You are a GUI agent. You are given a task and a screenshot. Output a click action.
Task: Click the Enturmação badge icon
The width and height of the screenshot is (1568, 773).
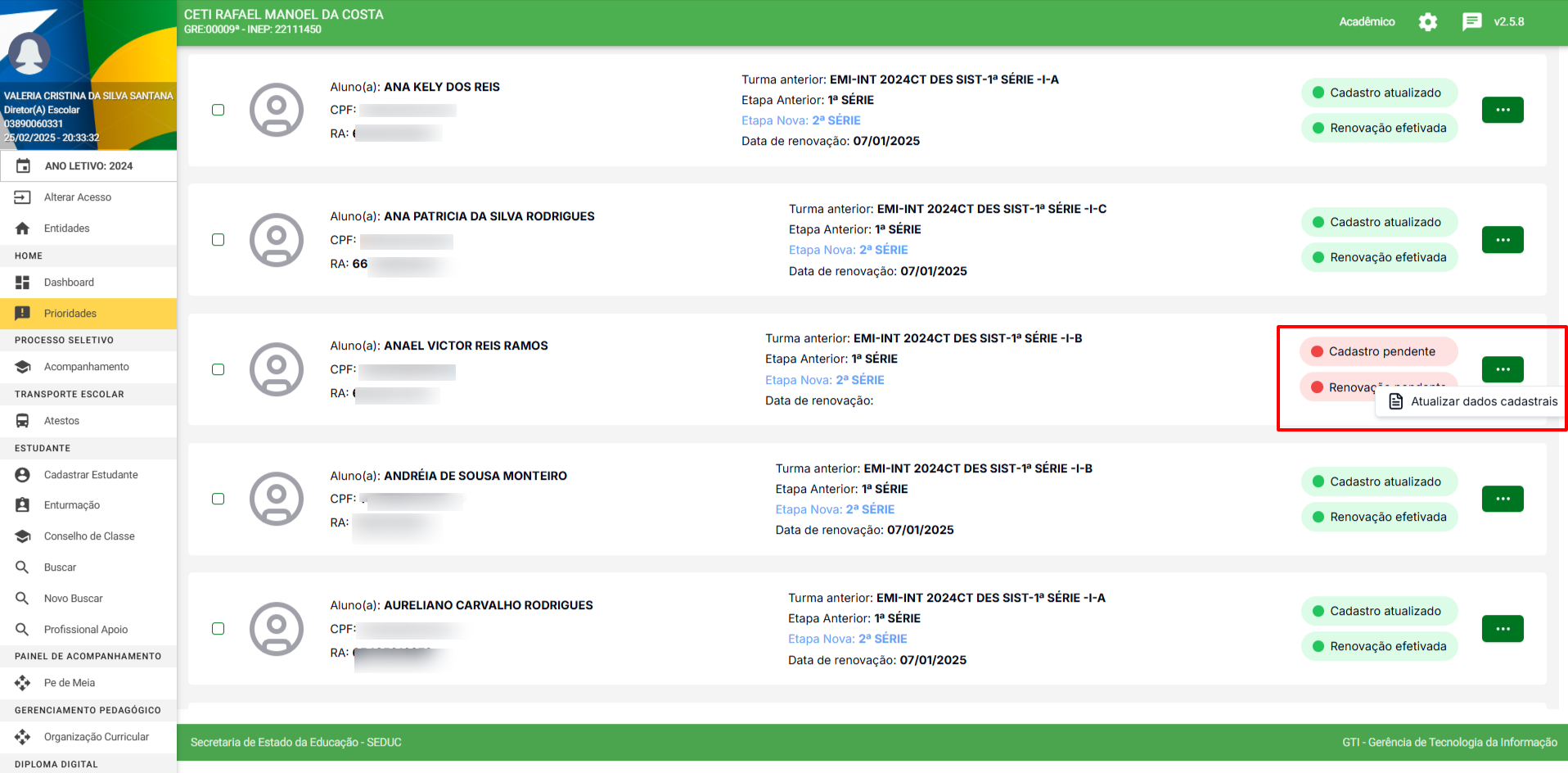click(22, 505)
